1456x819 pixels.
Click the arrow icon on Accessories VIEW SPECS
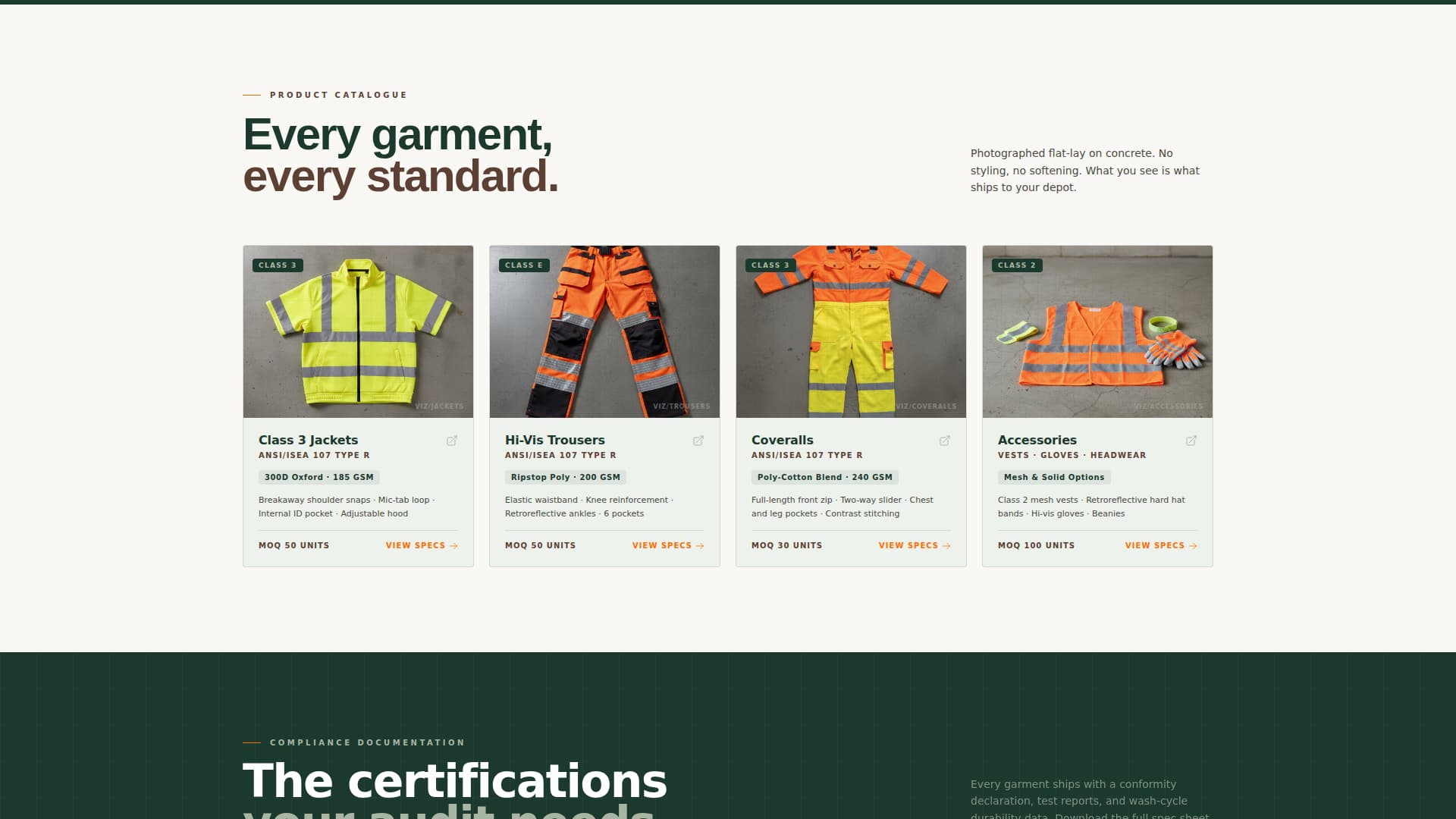pos(1193,545)
